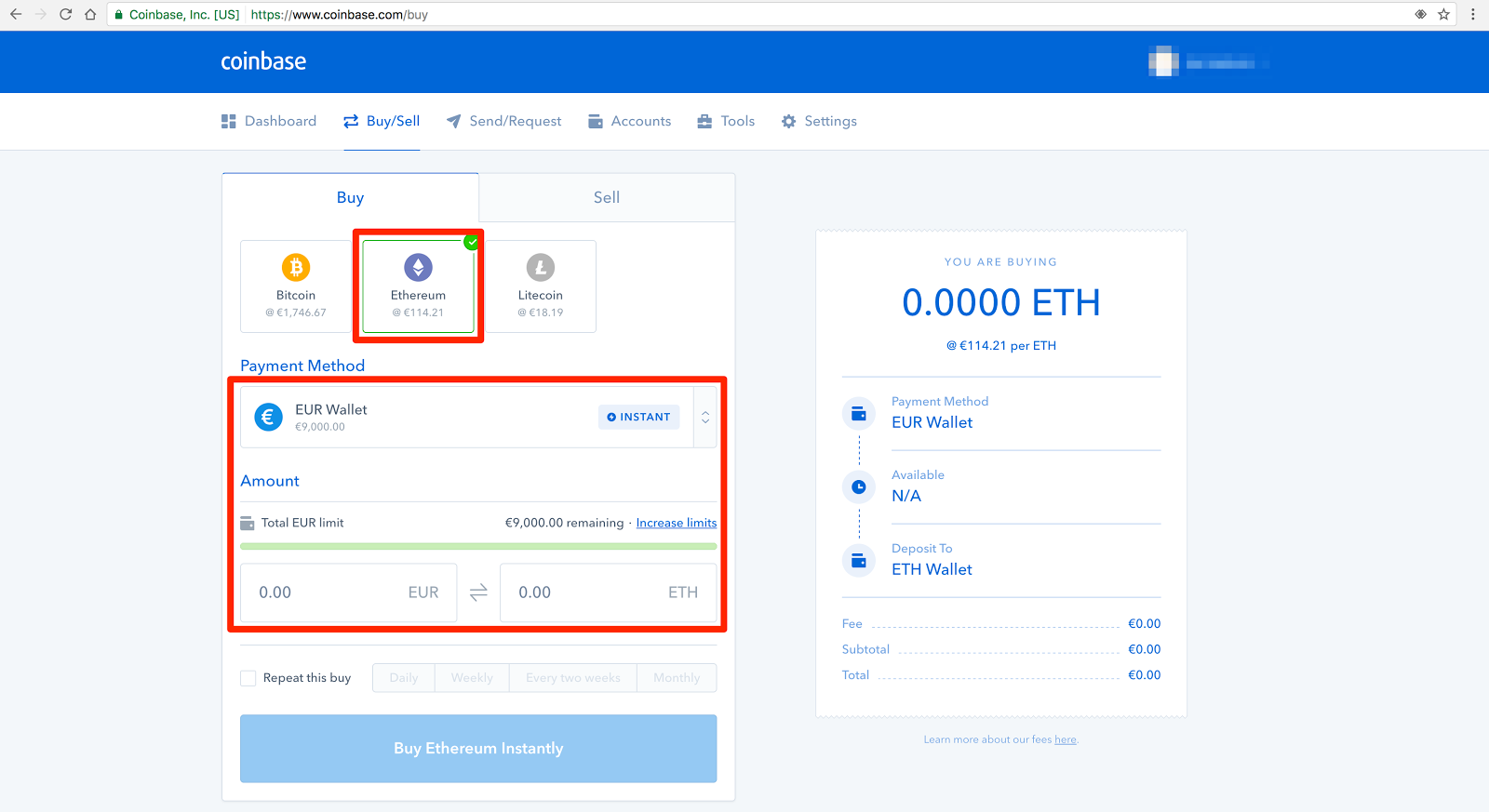The image size is (1489, 812).
Task: Click the browser address bar URL
Action: (340, 15)
